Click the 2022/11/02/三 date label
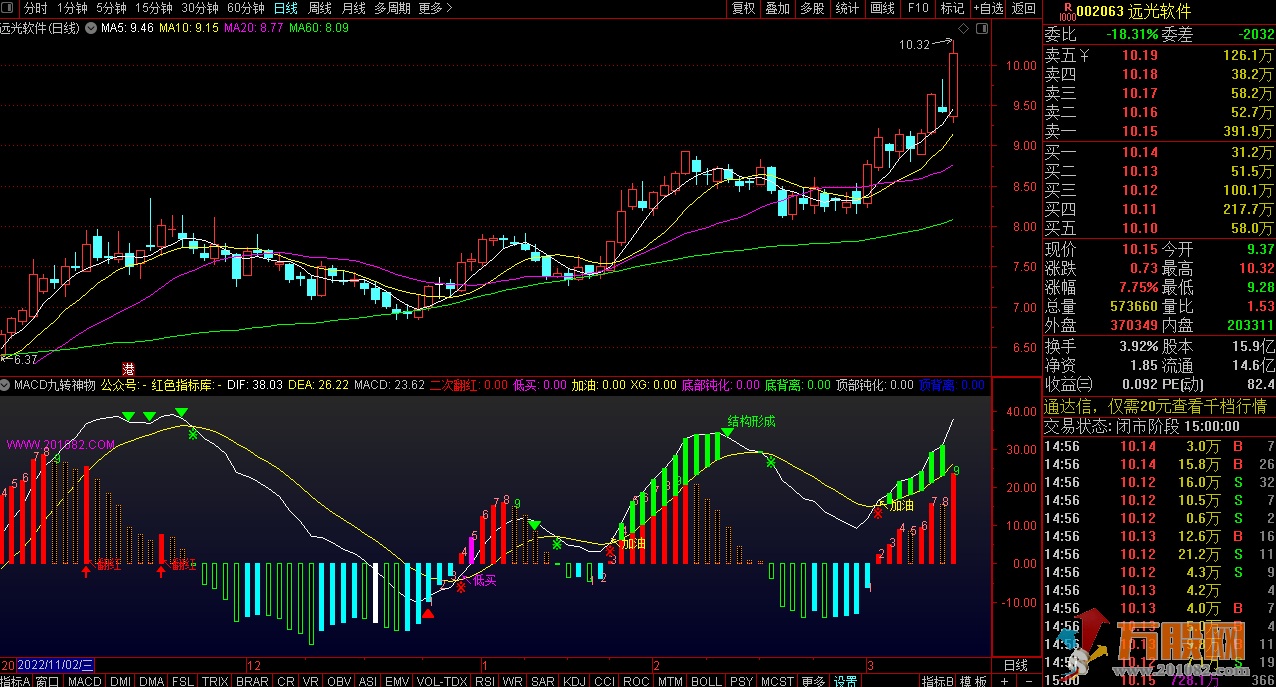The height and width of the screenshot is (687, 1276). click(55, 665)
